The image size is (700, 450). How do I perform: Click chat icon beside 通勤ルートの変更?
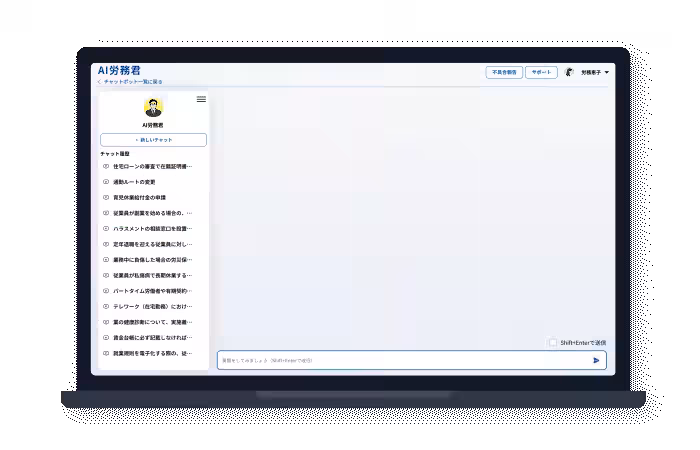point(106,182)
